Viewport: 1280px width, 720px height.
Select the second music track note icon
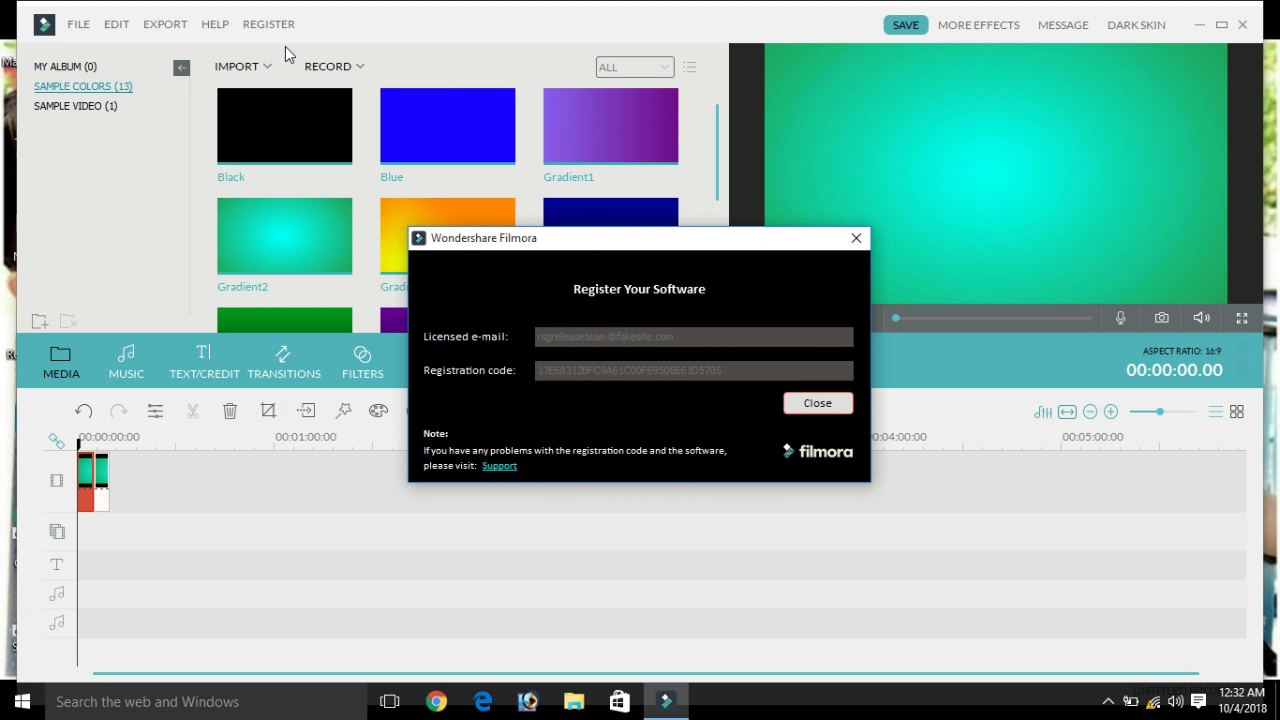57,624
